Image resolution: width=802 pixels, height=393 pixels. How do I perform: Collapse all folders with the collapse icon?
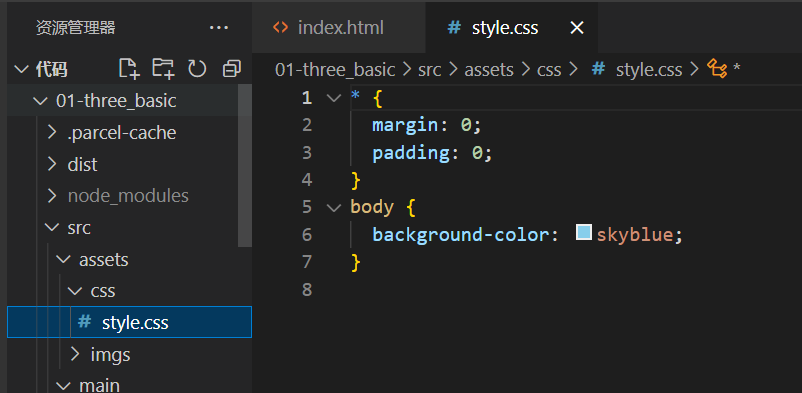point(232,69)
